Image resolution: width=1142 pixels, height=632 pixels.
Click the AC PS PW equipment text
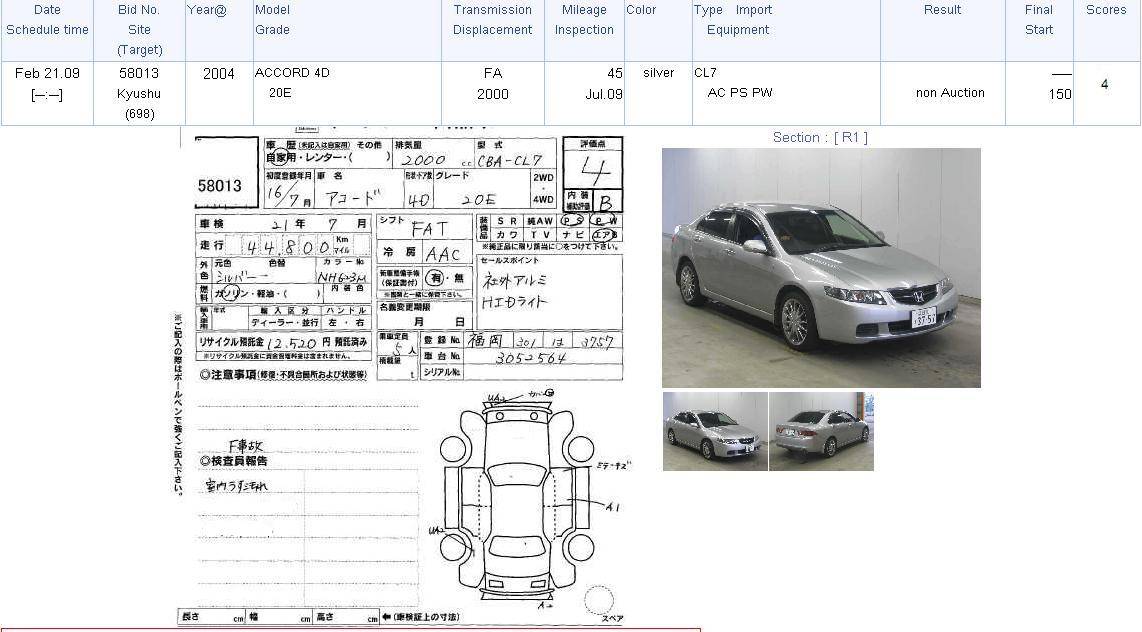coord(740,92)
